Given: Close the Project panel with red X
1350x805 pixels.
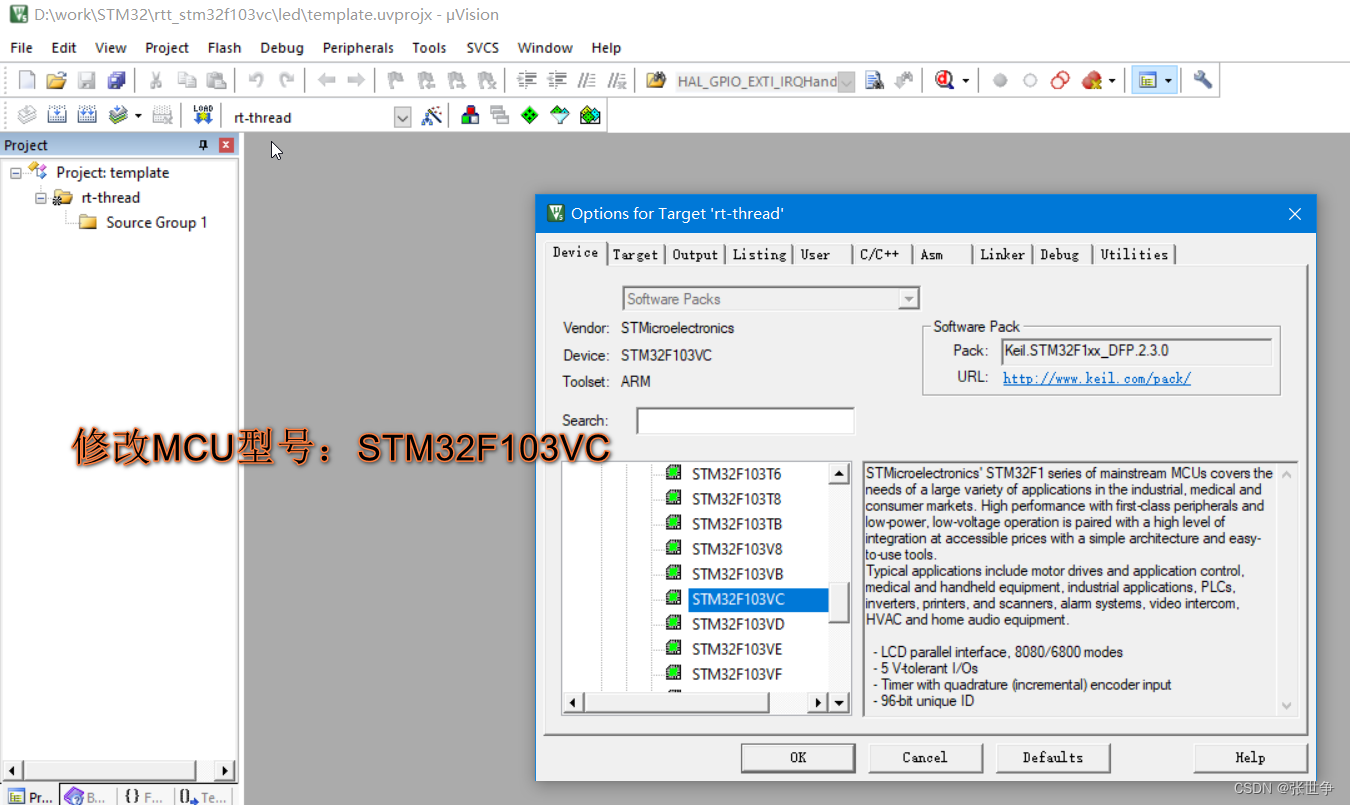Looking at the screenshot, I should (x=226, y=145).
